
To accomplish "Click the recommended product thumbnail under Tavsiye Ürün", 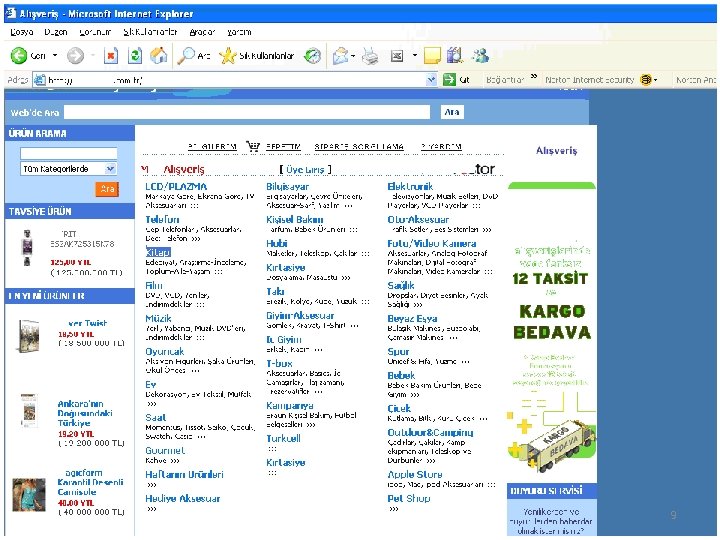I will [27, 248].
